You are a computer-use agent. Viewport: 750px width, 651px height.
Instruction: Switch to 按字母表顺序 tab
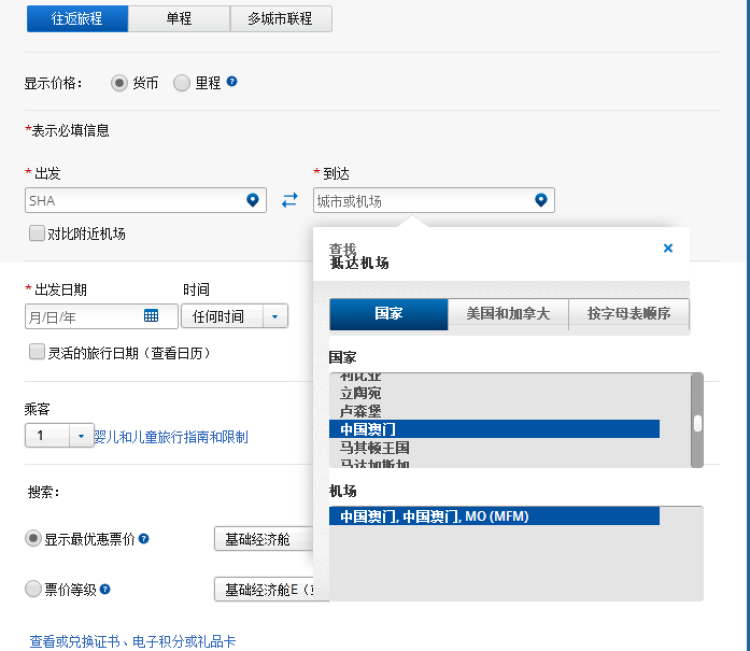tap(629, 313)
